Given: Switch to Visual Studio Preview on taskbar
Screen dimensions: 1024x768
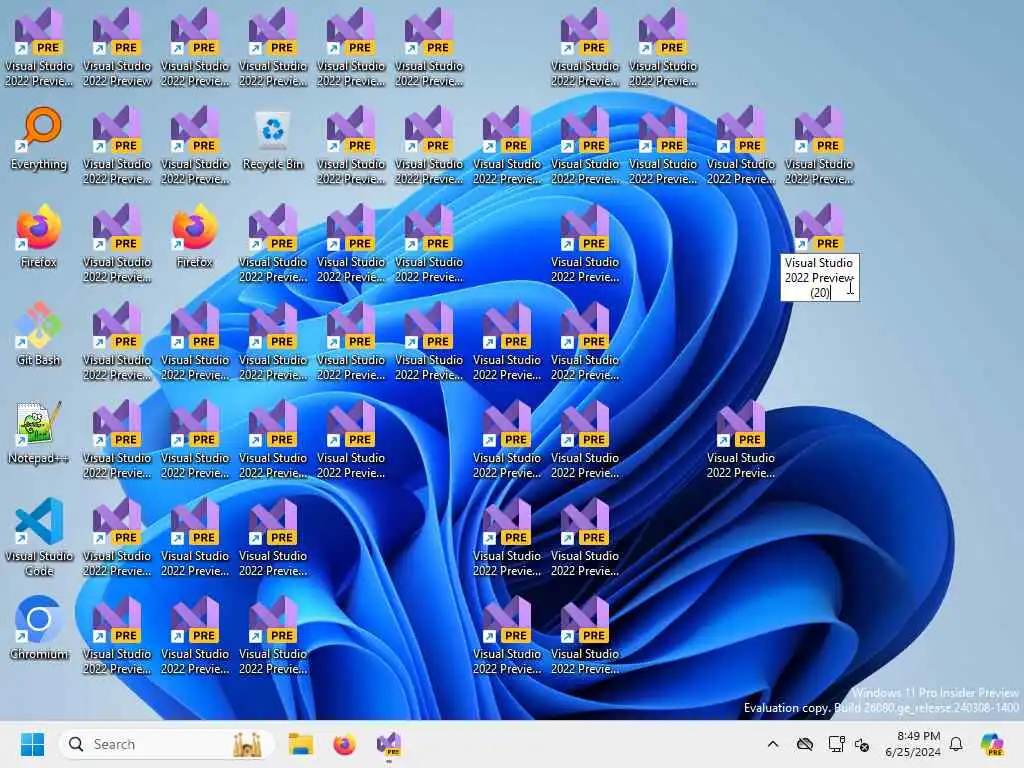Looking at the screenshot, I should pos(389,744).
